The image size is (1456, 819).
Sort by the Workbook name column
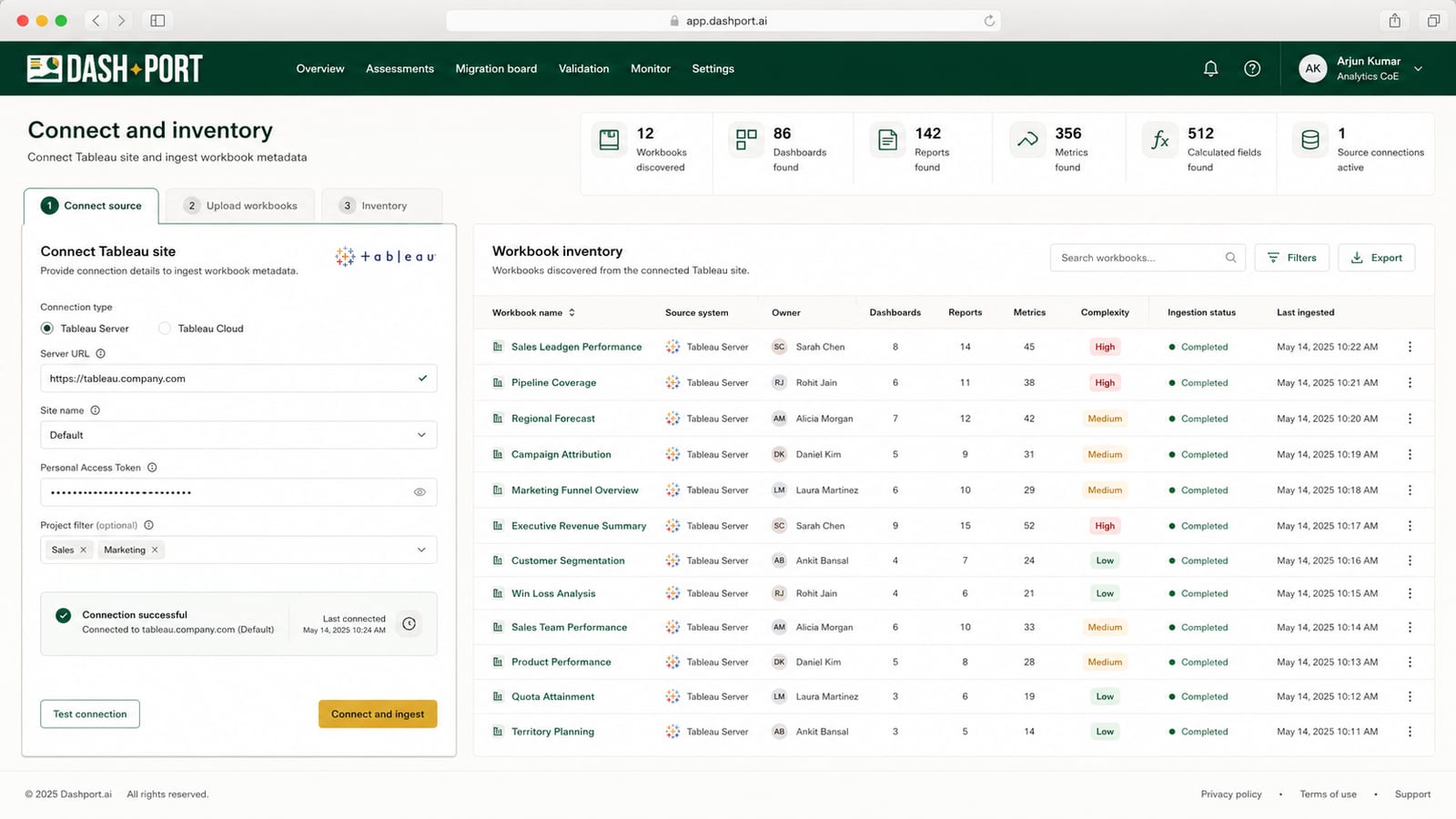click(533, 312)
